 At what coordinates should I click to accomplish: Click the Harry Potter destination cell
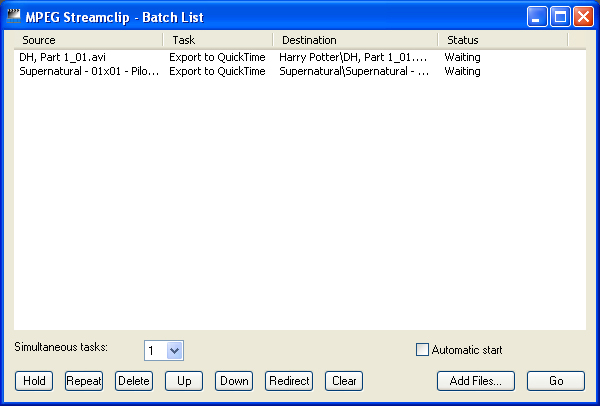click(353, 57)
